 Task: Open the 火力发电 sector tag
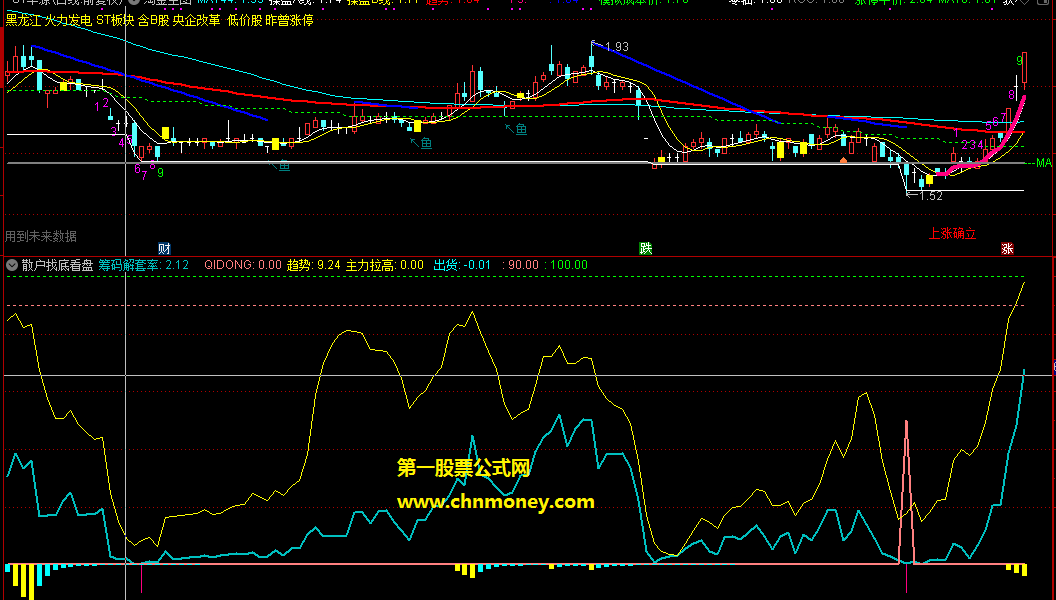coord(68,20)
